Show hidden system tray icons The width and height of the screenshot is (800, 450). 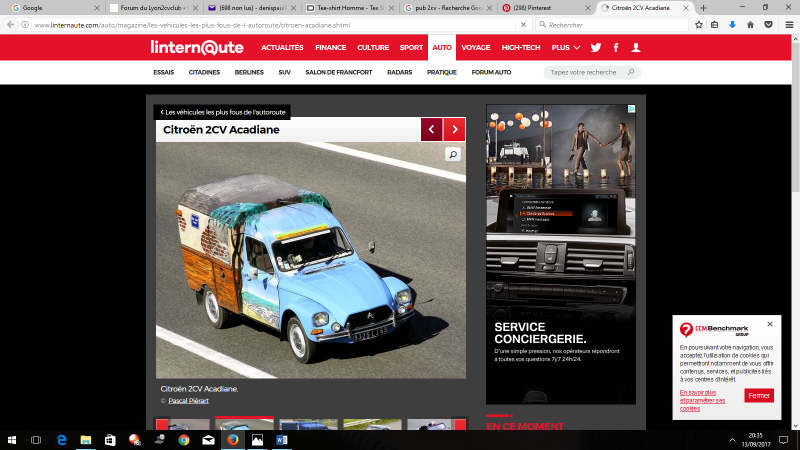coord(732,440)
